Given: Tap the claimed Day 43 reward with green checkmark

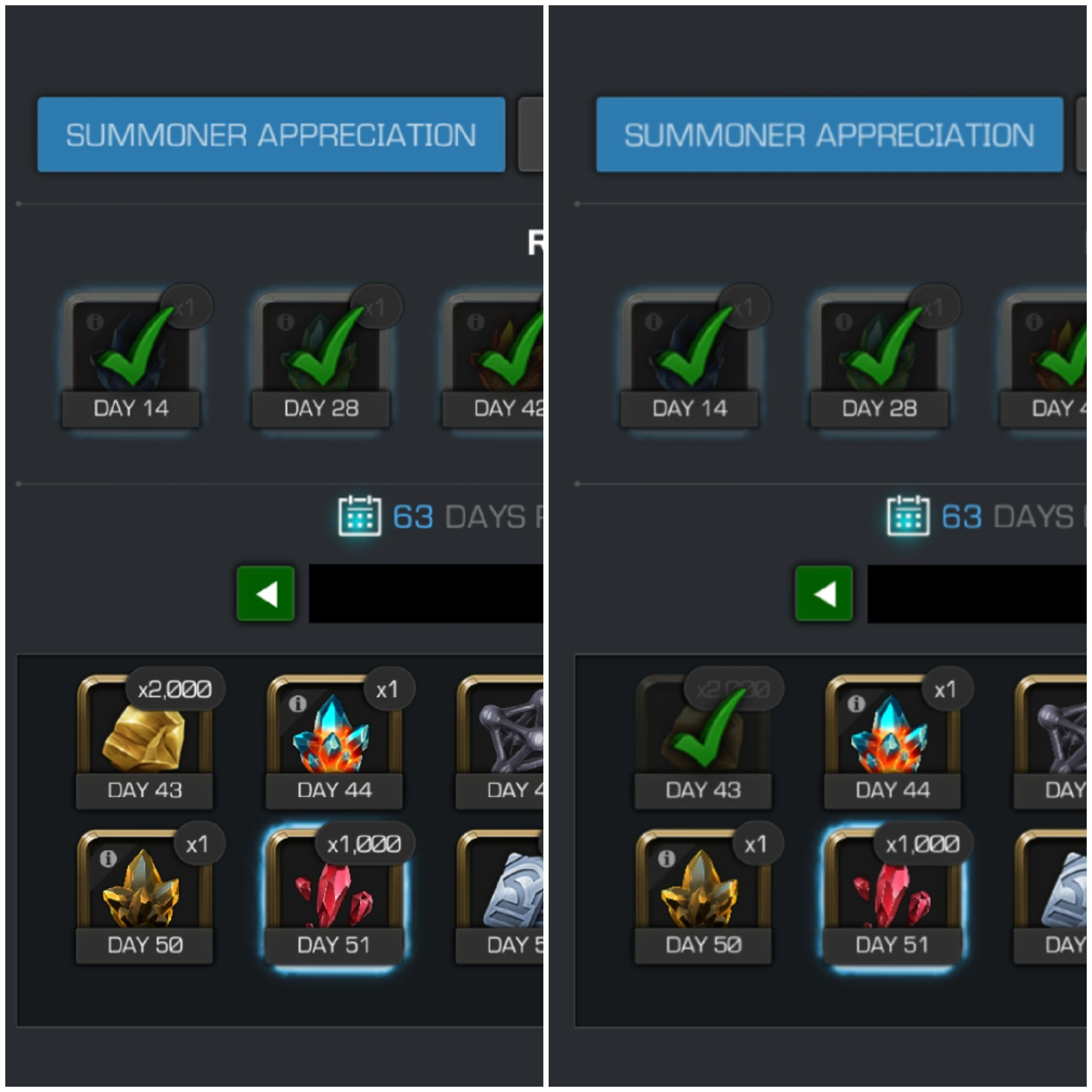Looking at the screenshot, I should 703,741.
